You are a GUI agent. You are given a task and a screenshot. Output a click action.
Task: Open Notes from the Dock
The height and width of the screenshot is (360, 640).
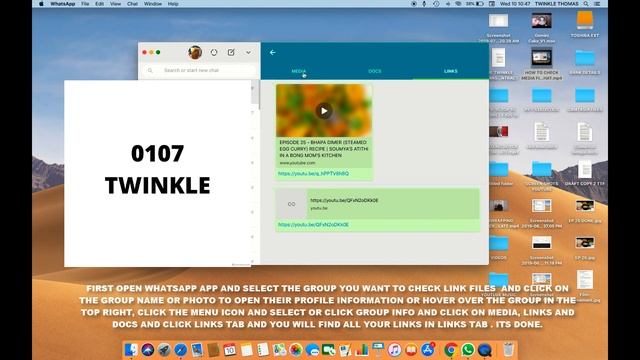tap(247, 350)
